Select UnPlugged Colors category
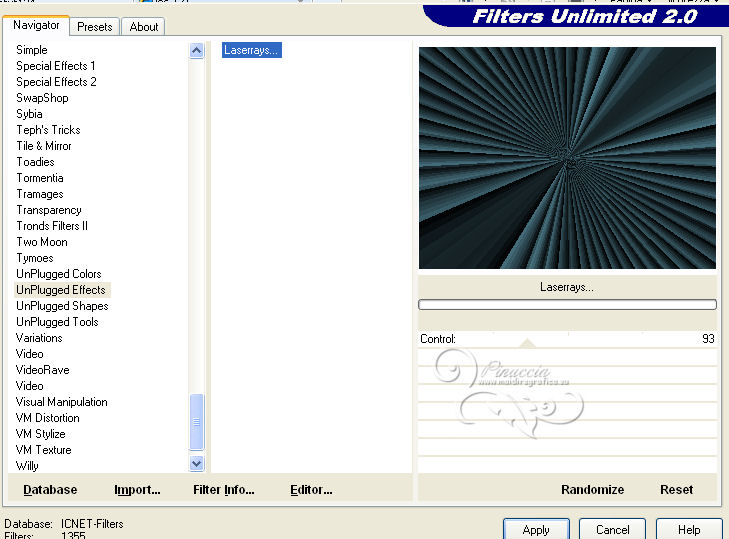The image size is (729, 539). click(59, 274)
